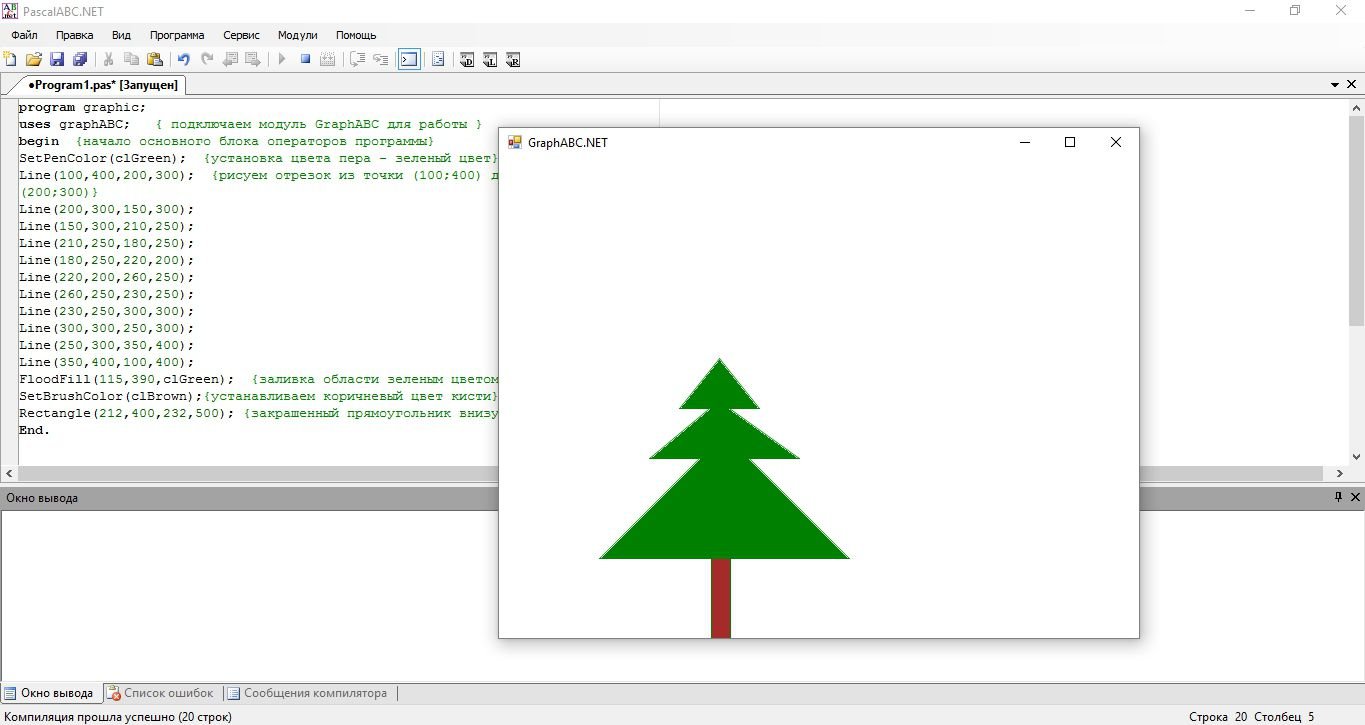Click the brown tree trunk rectangle

coord(721,597)
